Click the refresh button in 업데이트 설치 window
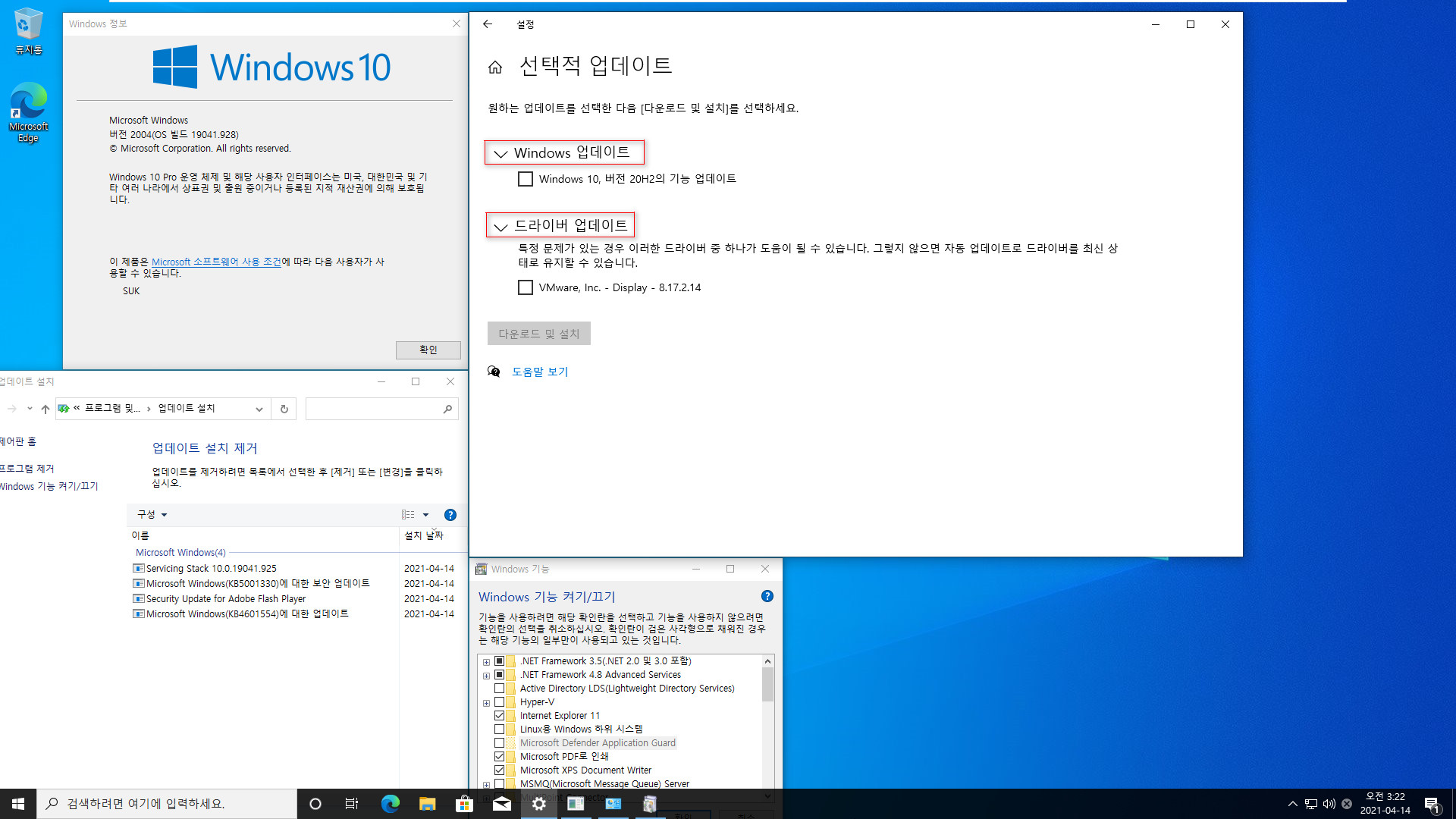The width and height of the screenshot is (1456, 819). tap(284, 409)
